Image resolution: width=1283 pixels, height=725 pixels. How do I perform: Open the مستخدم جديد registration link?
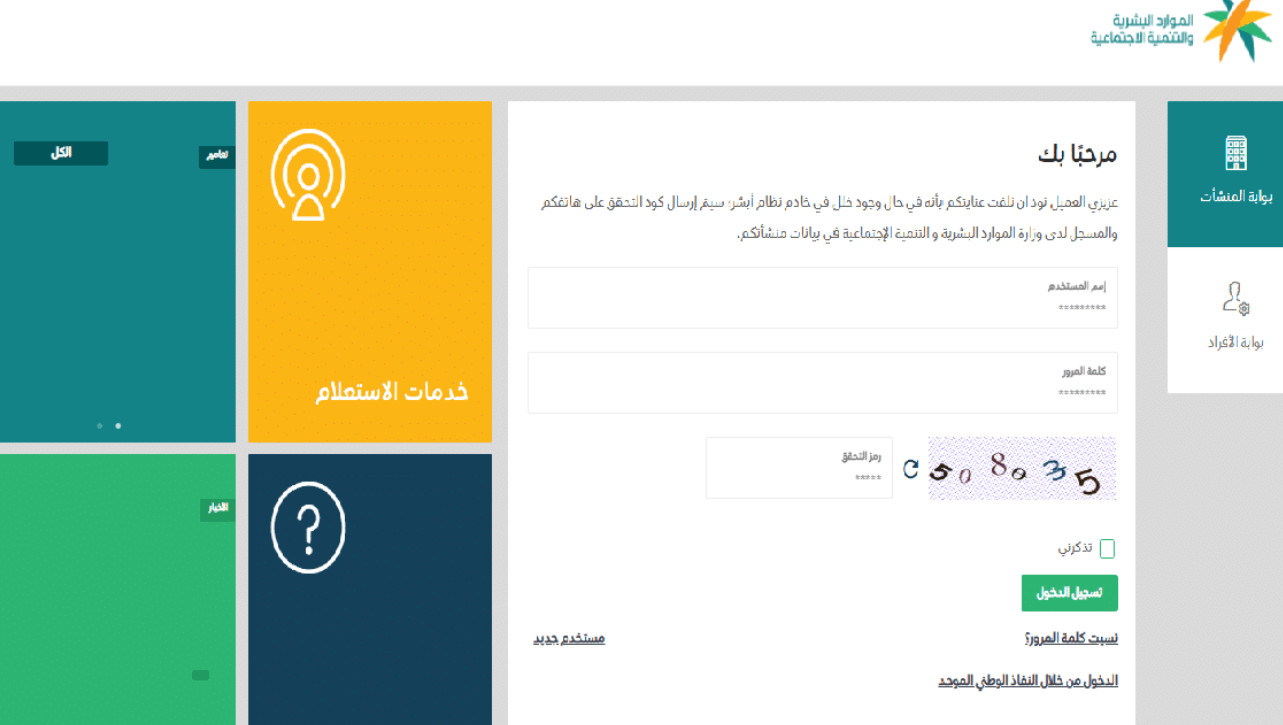(x=569, y=639)
